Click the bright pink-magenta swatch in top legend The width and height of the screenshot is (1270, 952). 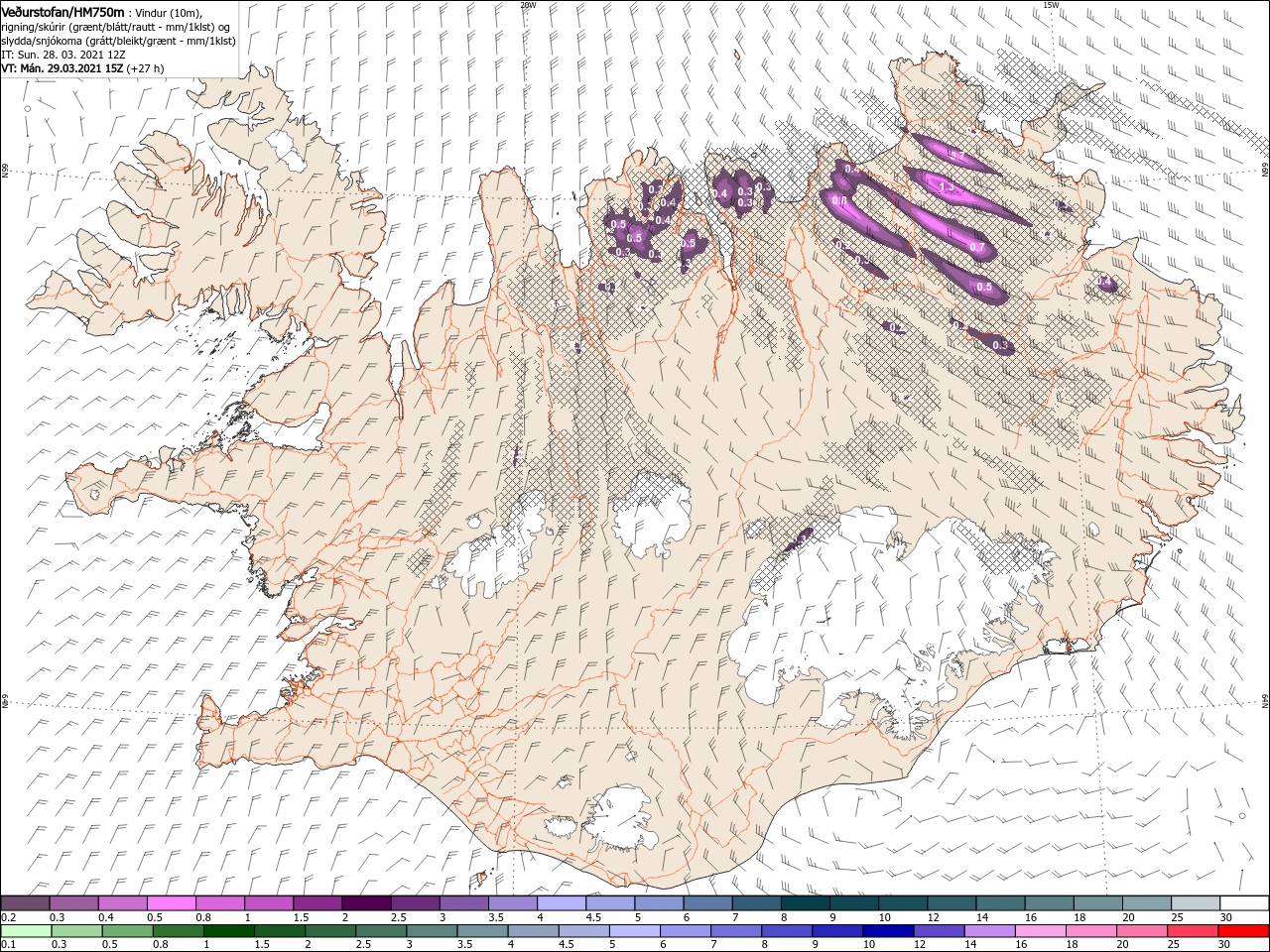point(174,903)
